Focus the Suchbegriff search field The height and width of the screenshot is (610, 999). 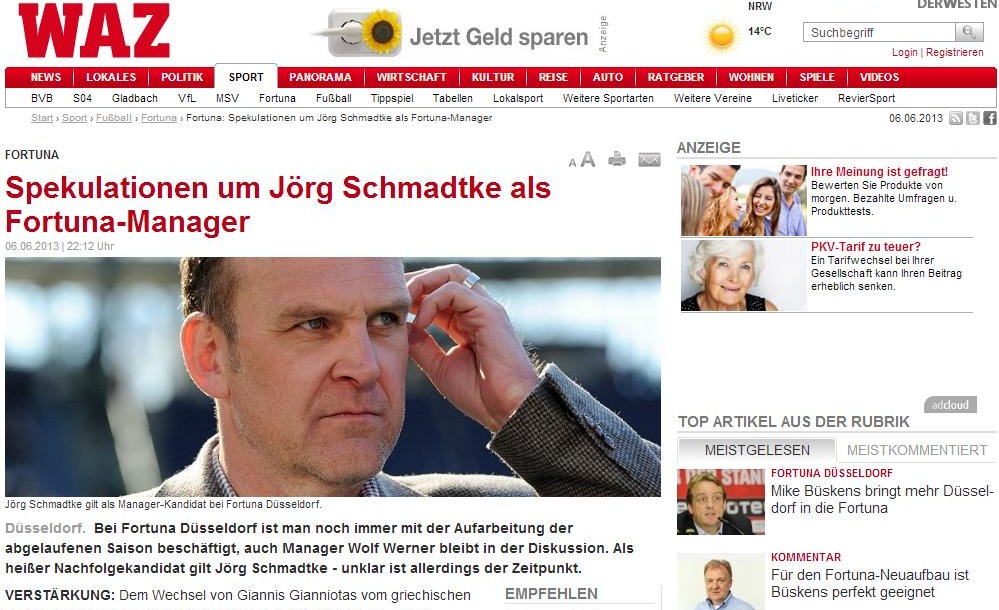pyautogui.click(x=879, y=32)
